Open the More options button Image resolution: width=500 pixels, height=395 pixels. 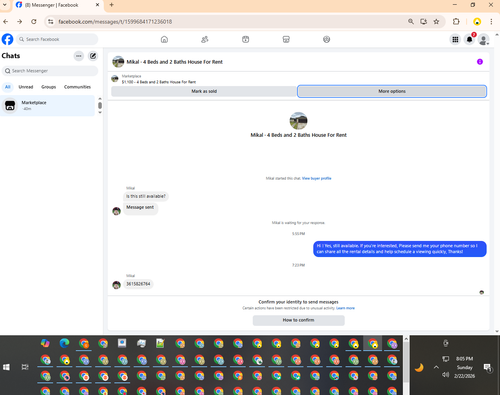point(392,91)
